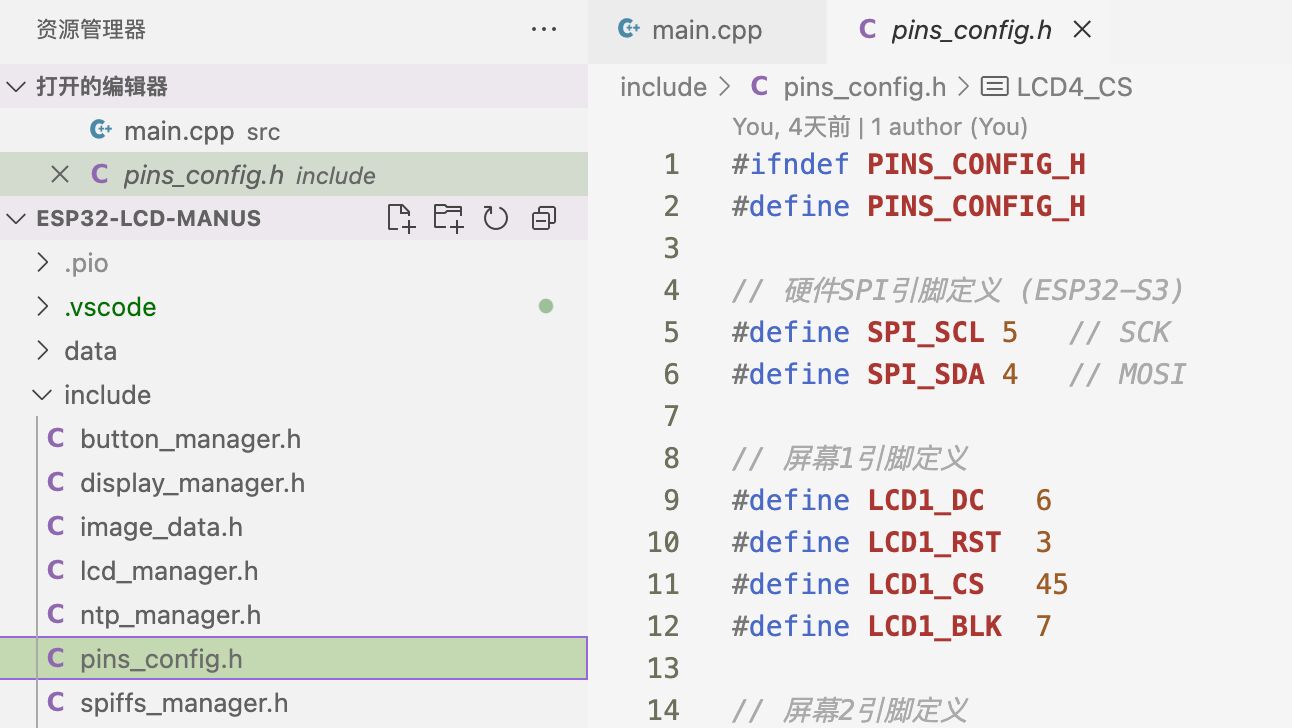Expand the .vscode folder
Viewport: 1292px width, 728px height.
pyautogui.click(x=42, y=306)
